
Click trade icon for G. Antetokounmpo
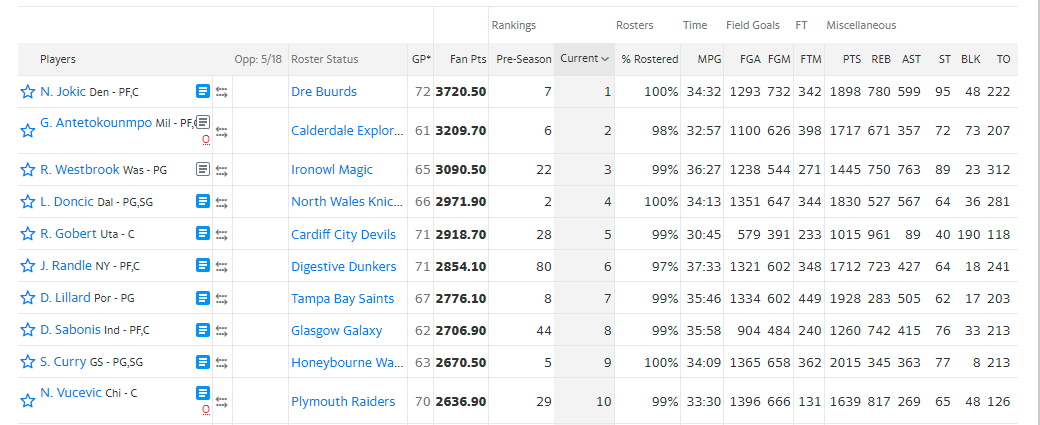tap(222, 131)
